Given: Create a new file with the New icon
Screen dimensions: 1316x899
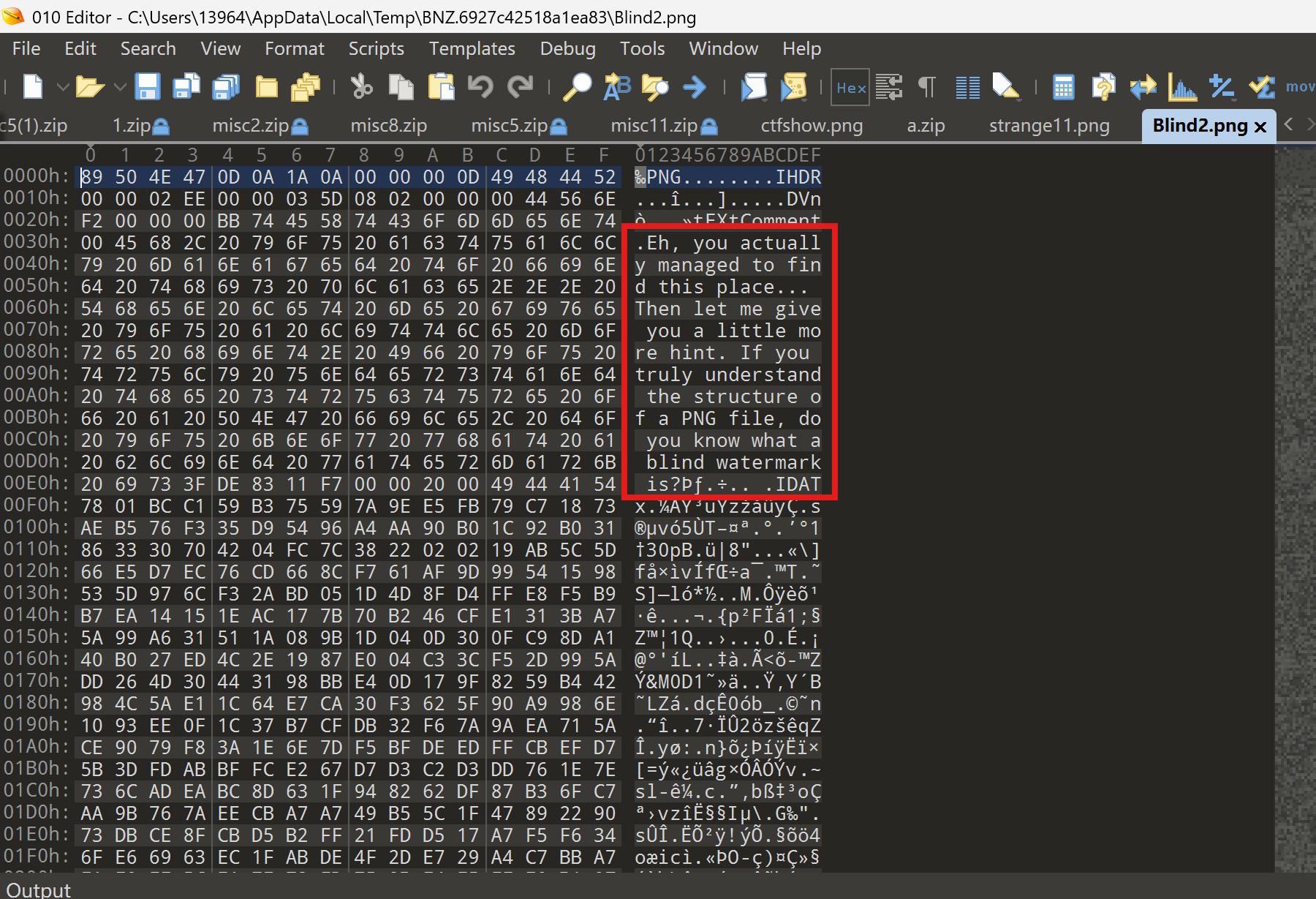Looking at the screenshot, I should [x=33, y=87].
